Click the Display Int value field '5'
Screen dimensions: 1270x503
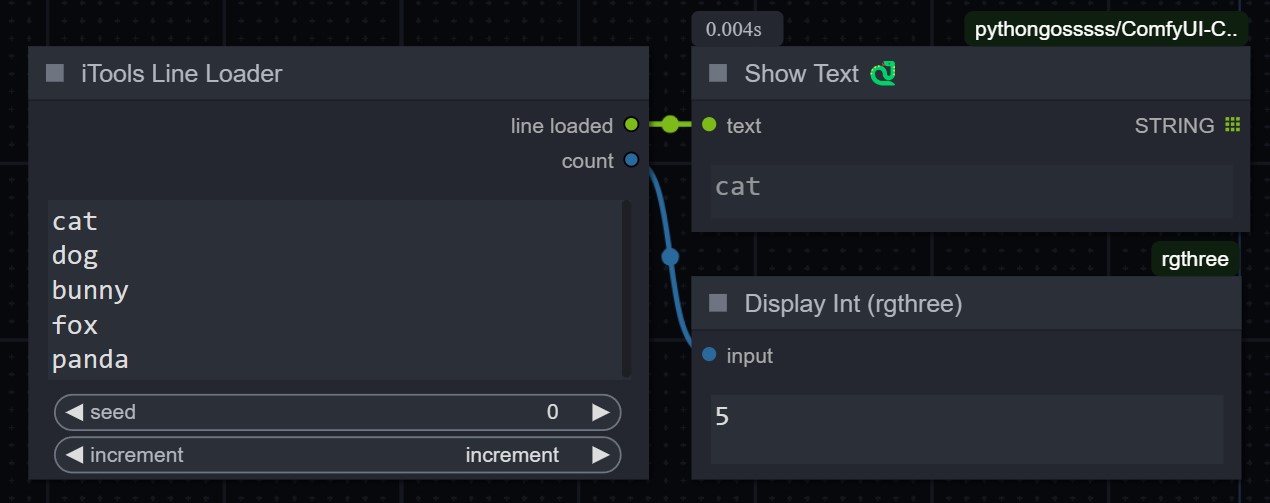coord(967,429)
